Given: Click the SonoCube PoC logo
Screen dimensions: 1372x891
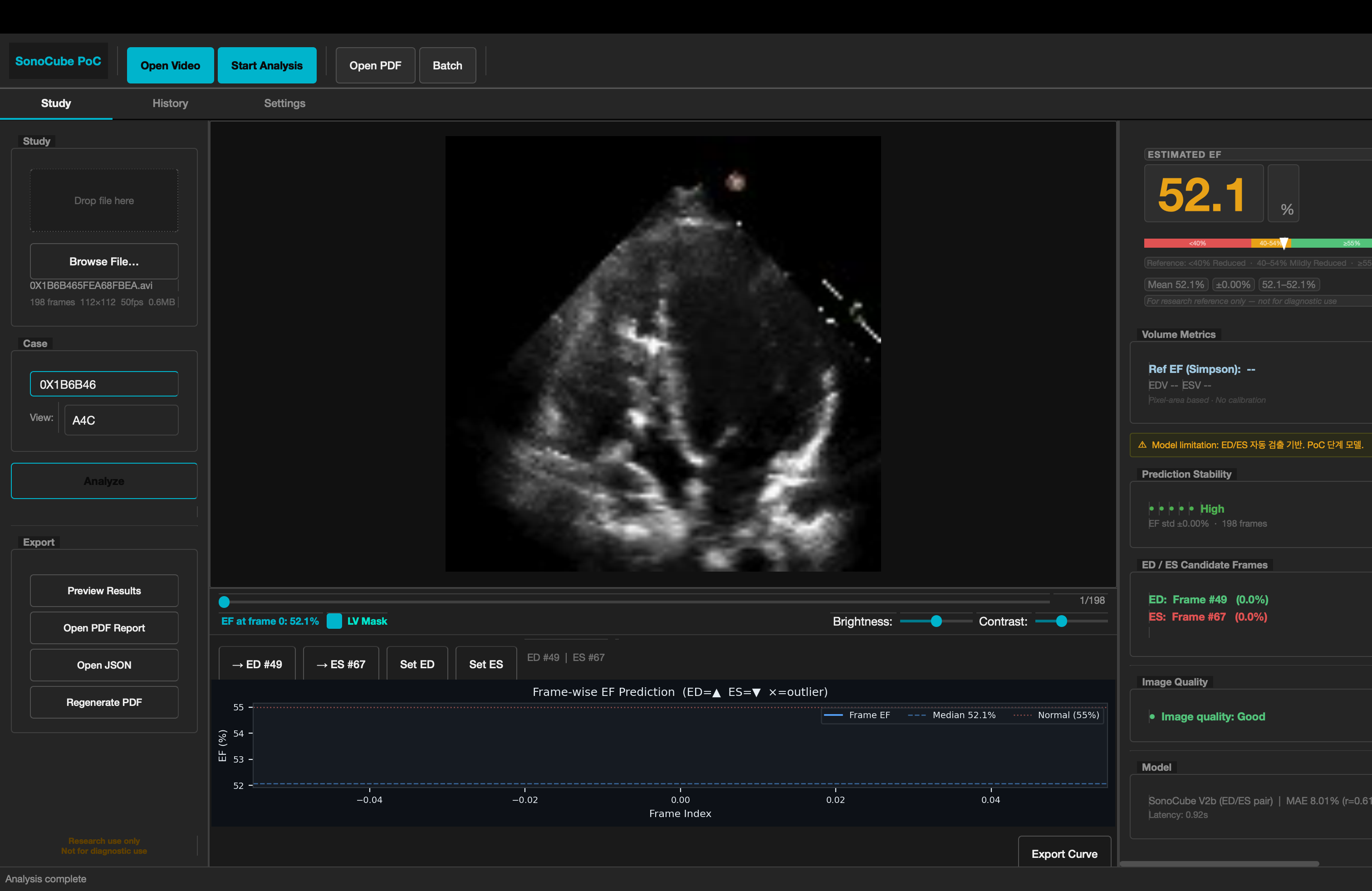Looking at the screenshot, I should click(58, 61).
